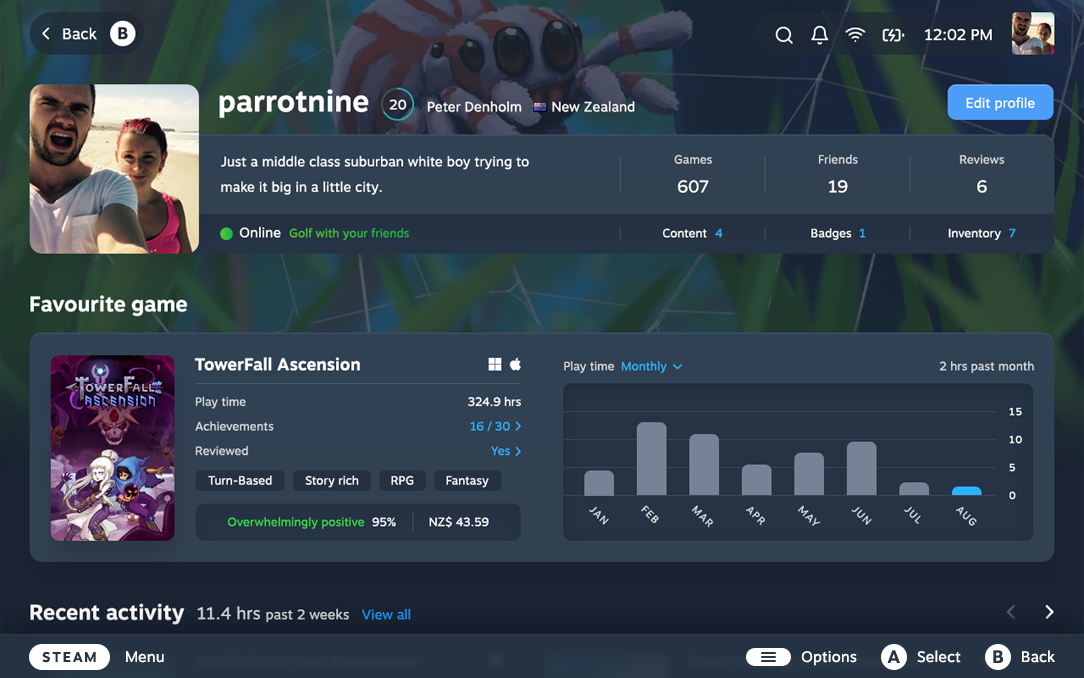Go back using the Back button
The image size is (1084, 678).
pos(86,33)
